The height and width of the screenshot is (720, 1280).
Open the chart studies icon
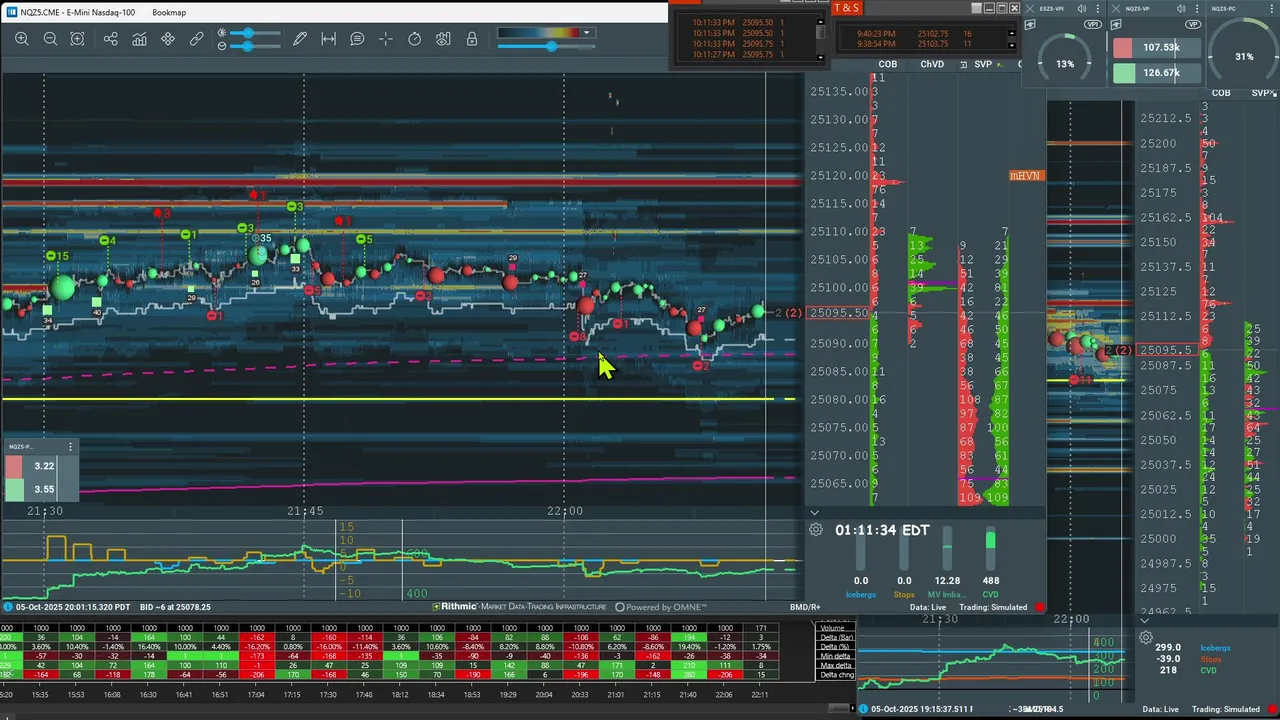tap(139, 39)
